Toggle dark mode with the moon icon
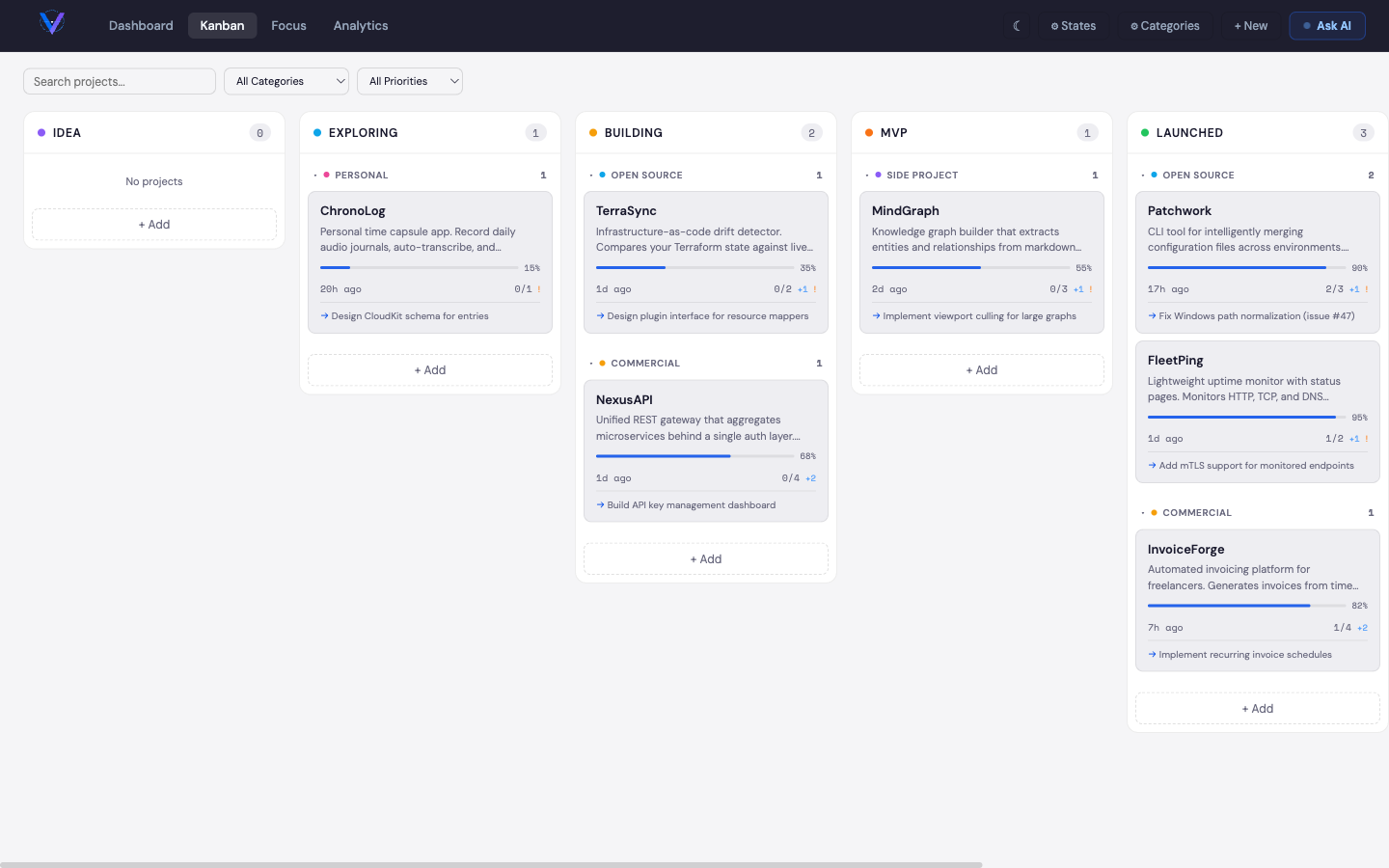This screenshot has height=868, width=1389. [1018, 26]
